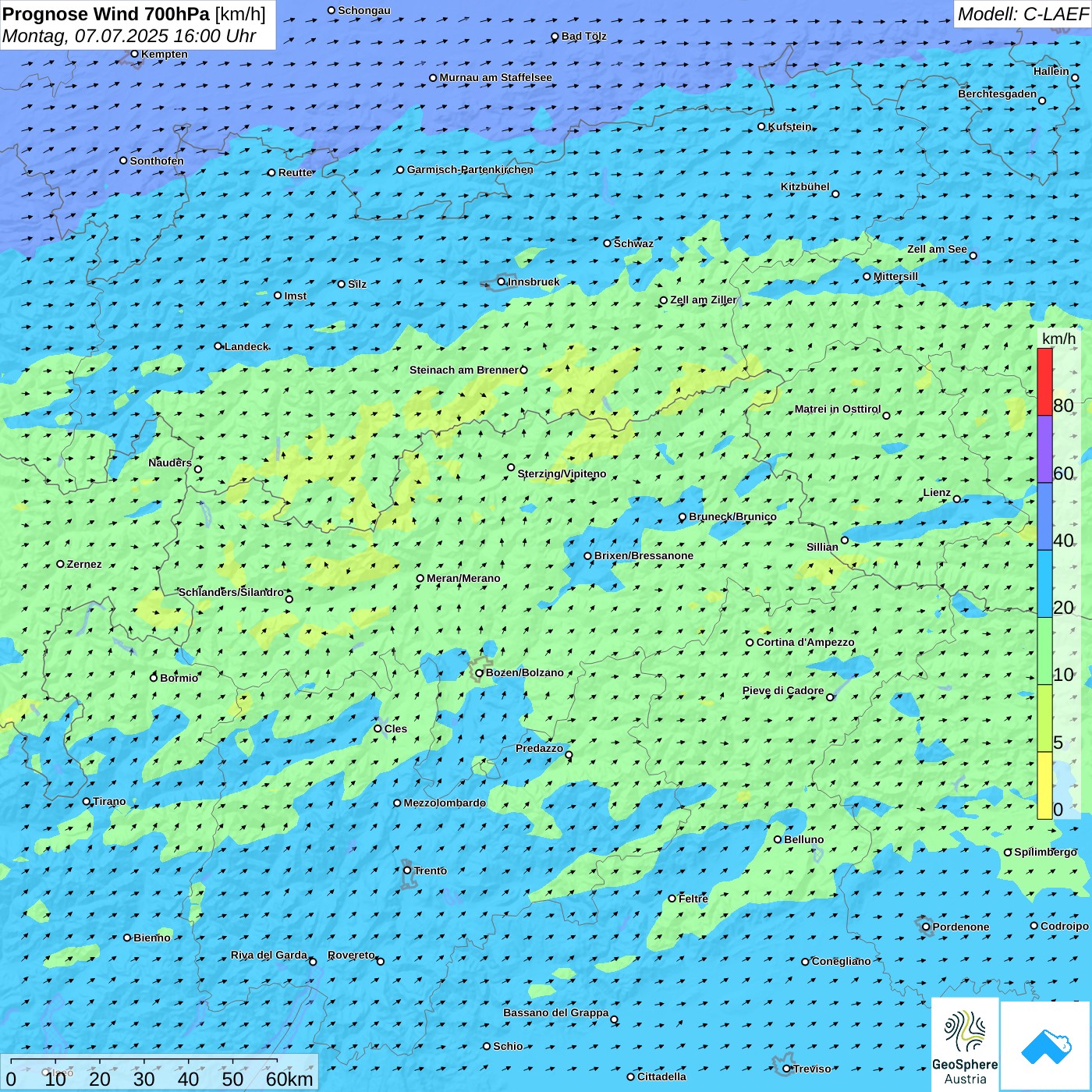Select the Cortina d'Ampezzo marker

[750, 643]
